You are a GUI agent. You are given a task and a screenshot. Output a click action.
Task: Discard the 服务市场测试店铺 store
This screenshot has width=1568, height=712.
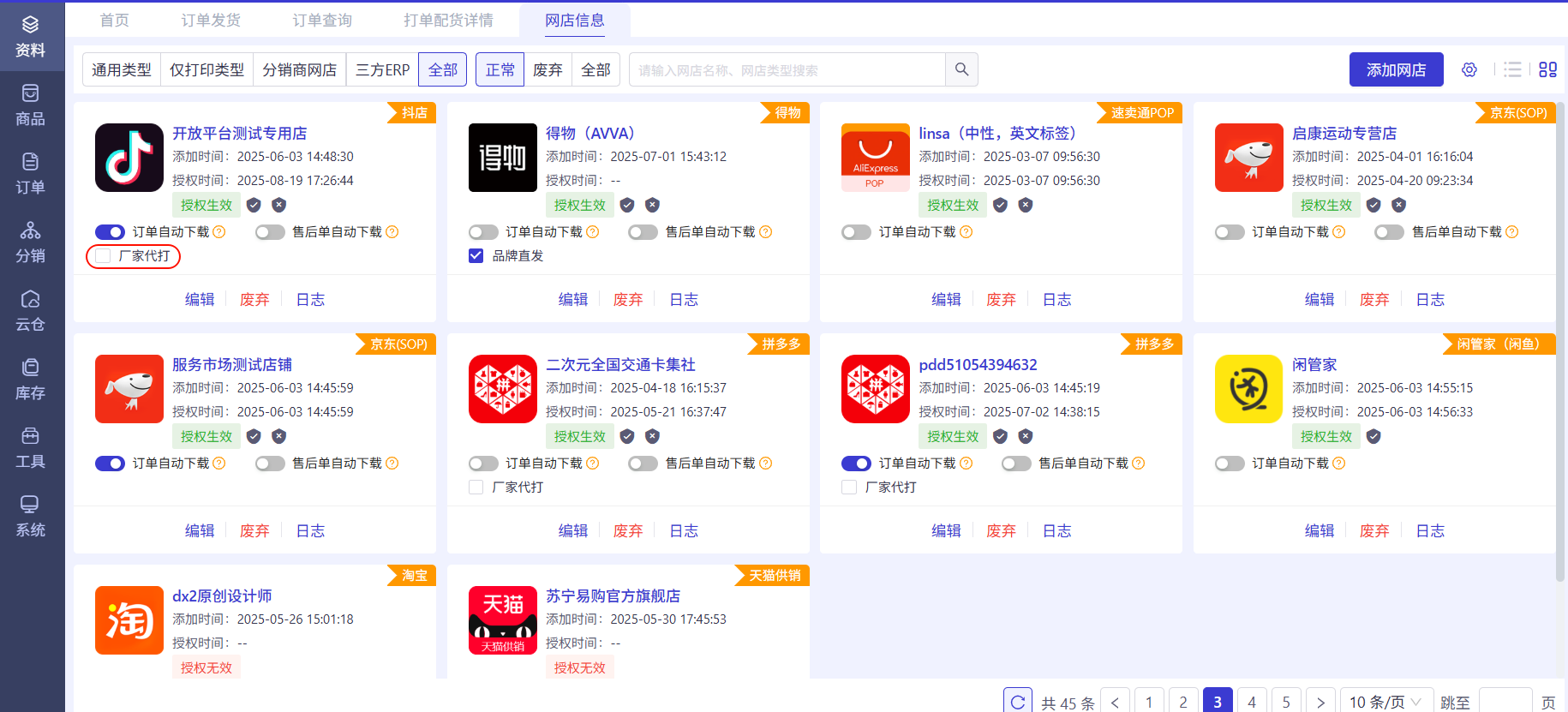click(254, 530)
